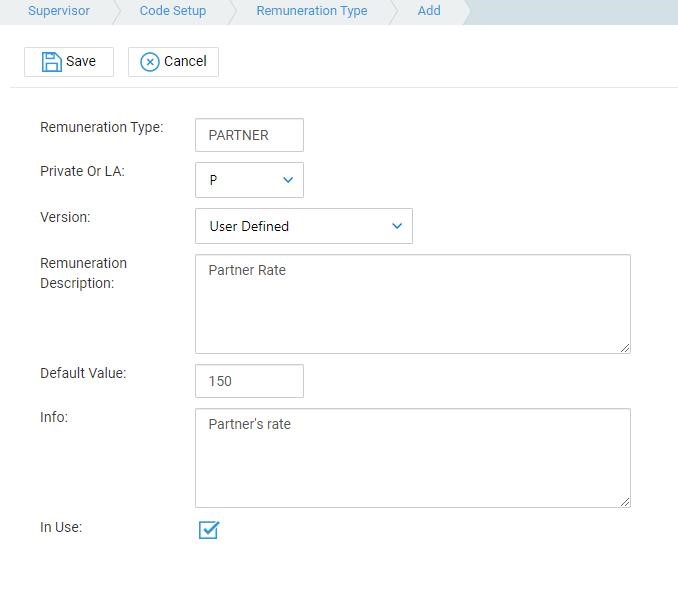Screen dimensions: 678x590
Task: Focus the Remuneration Type PARTNER field
Action: click(249, 135)
